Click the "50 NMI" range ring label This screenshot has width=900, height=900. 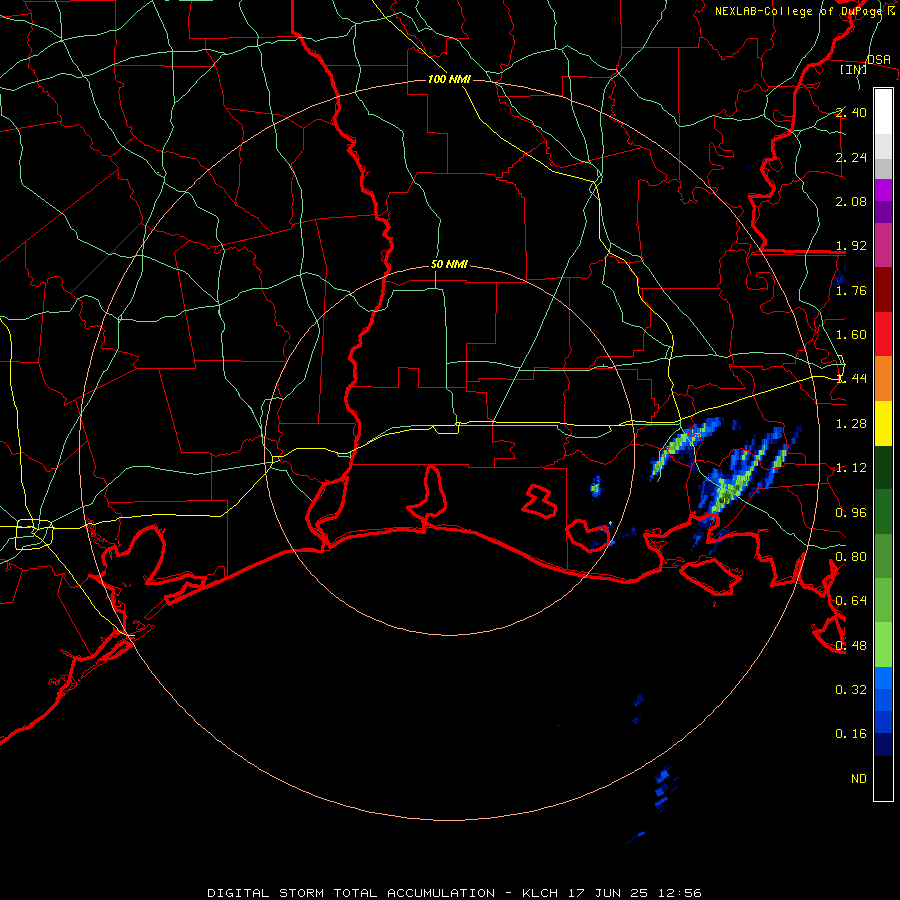pyautogui.click(x=449, y=264)
